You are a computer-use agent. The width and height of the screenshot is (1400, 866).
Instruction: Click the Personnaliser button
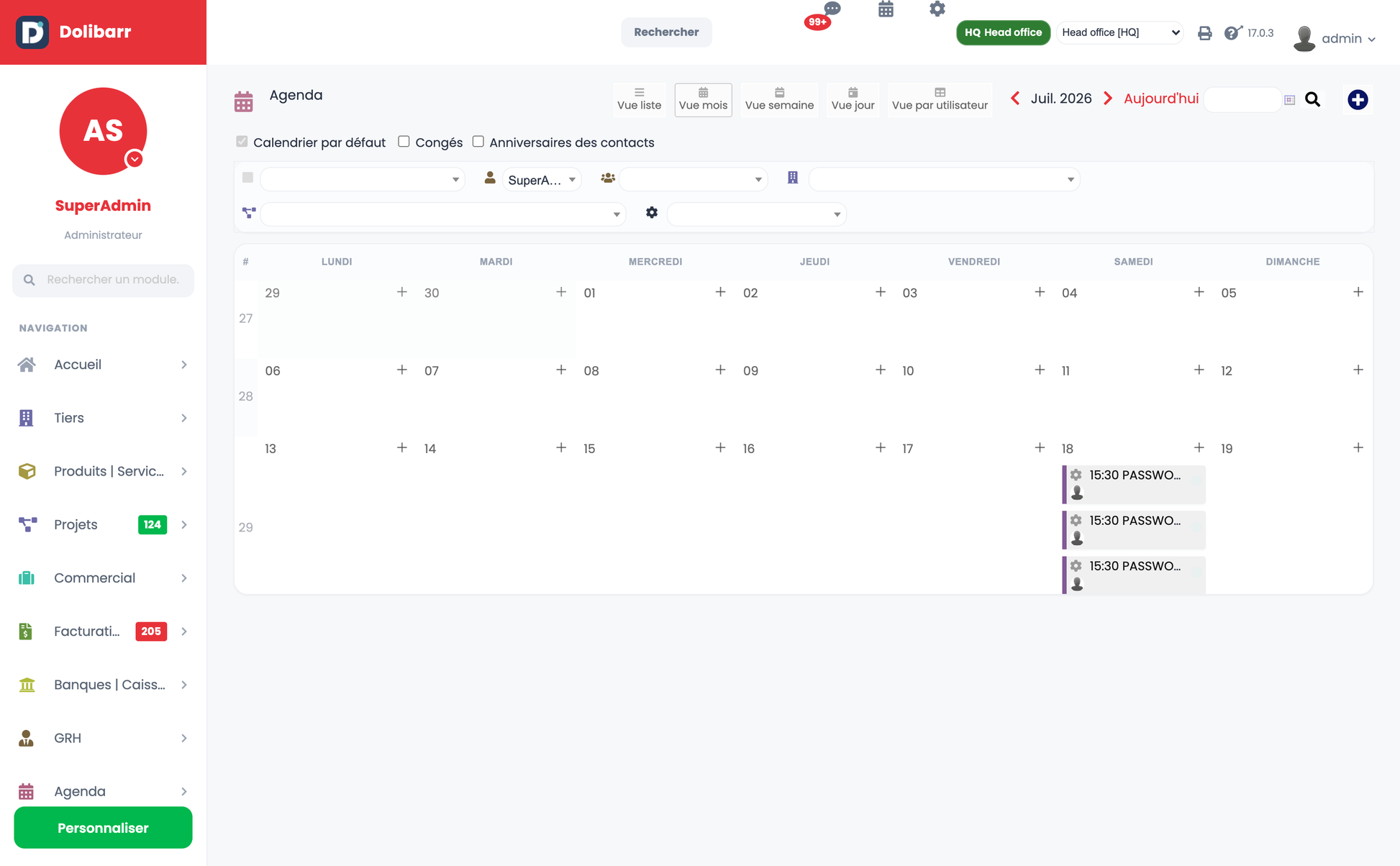(x=103, y=828)
